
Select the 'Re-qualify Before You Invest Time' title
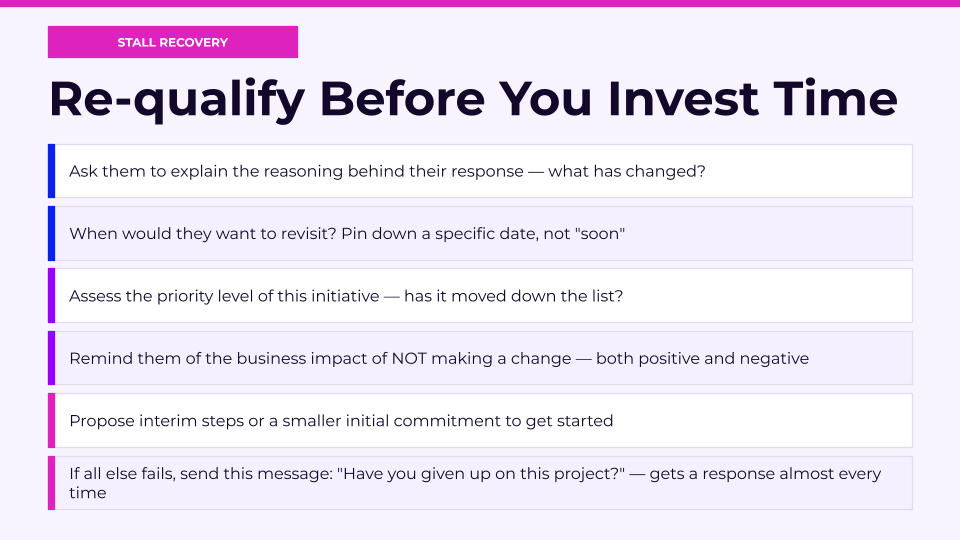(473, 99)
